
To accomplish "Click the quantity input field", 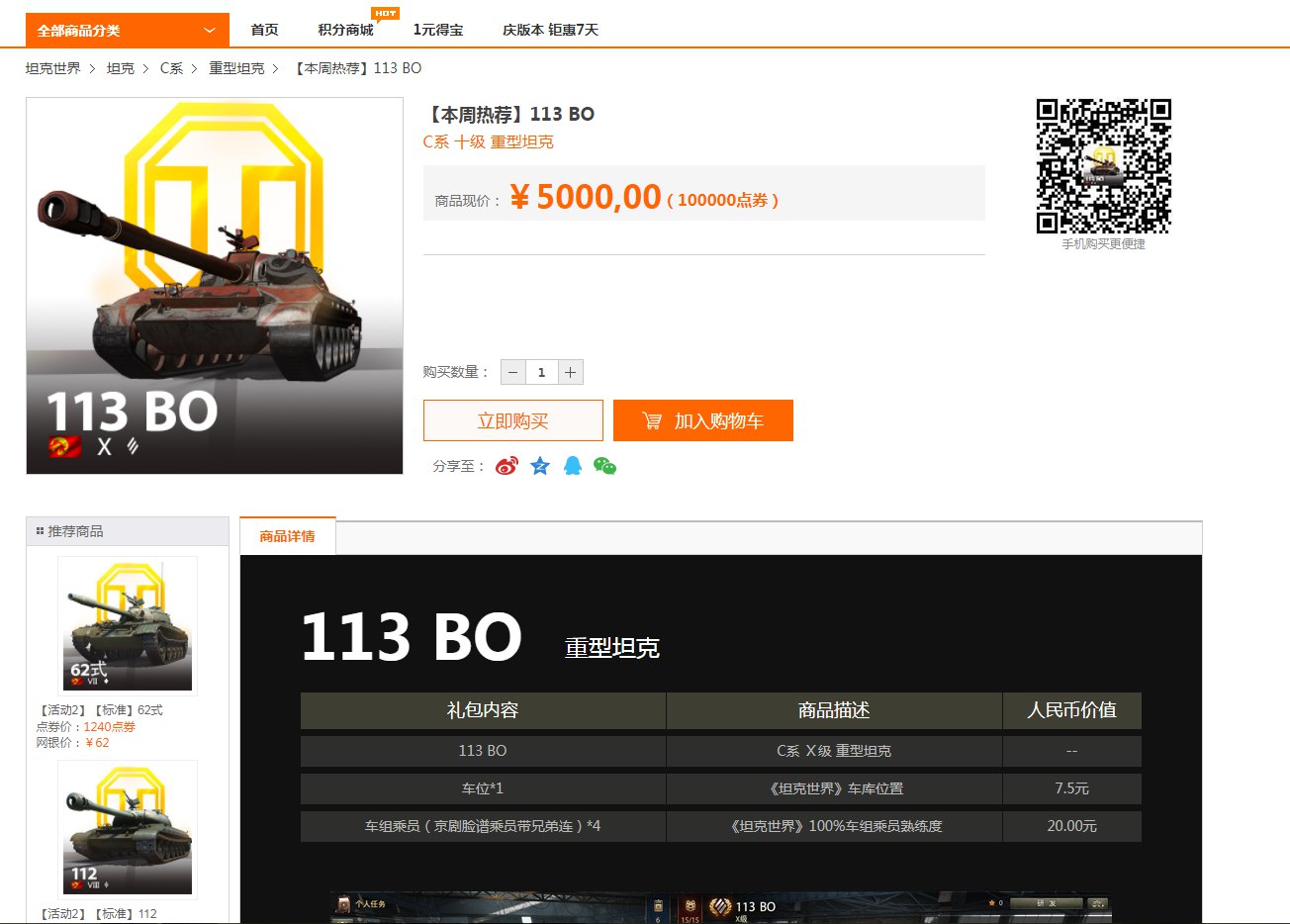I will coord(541,372).
